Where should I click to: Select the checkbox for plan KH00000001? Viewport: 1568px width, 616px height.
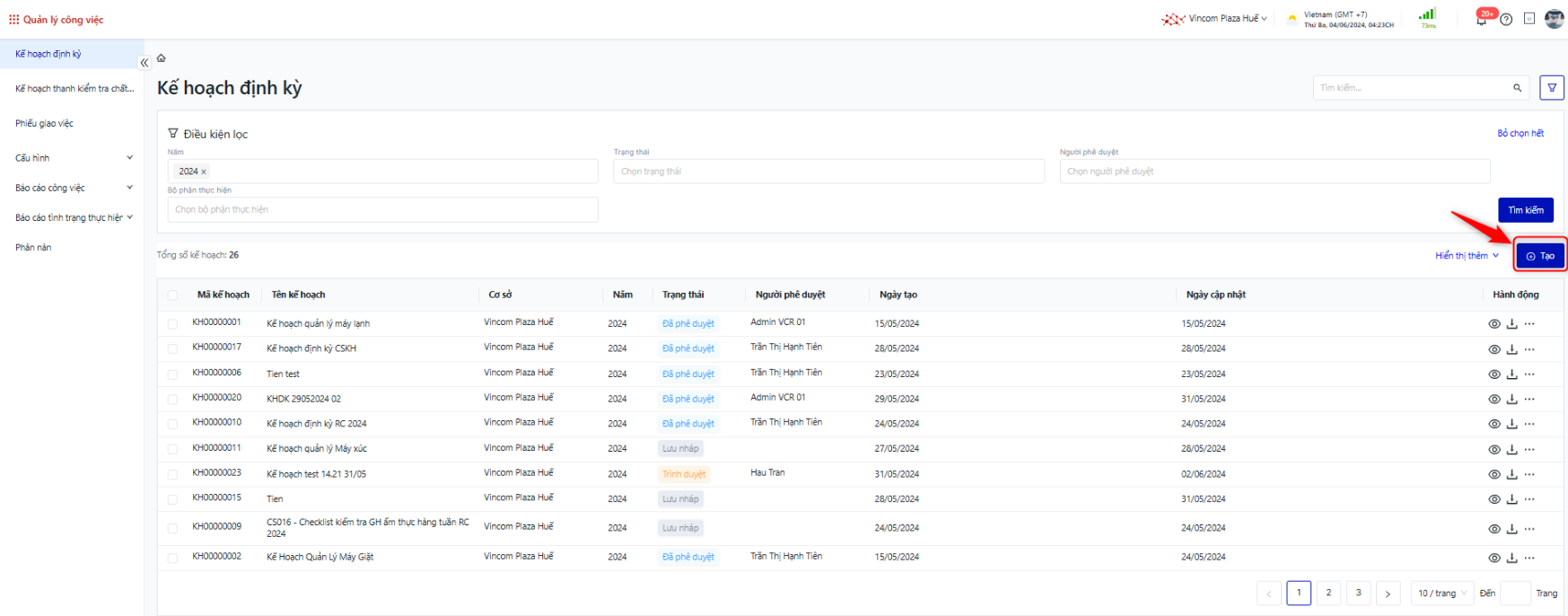click(x=172, y=324)
